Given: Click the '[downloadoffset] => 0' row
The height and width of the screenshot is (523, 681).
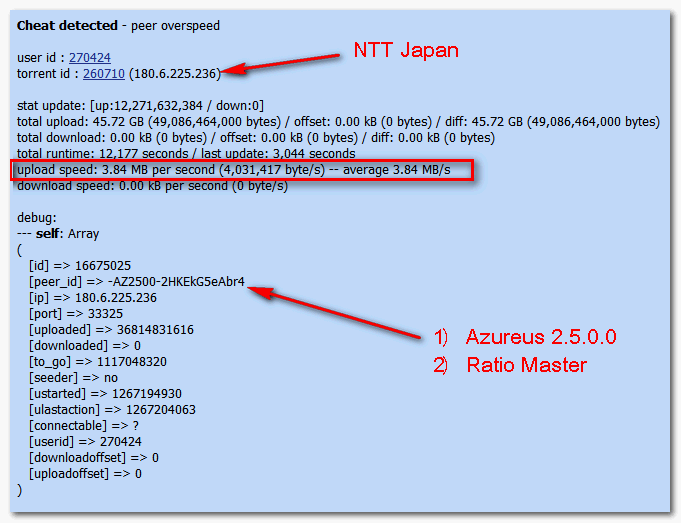Looking at the screenshot, I should coord(94,458).
